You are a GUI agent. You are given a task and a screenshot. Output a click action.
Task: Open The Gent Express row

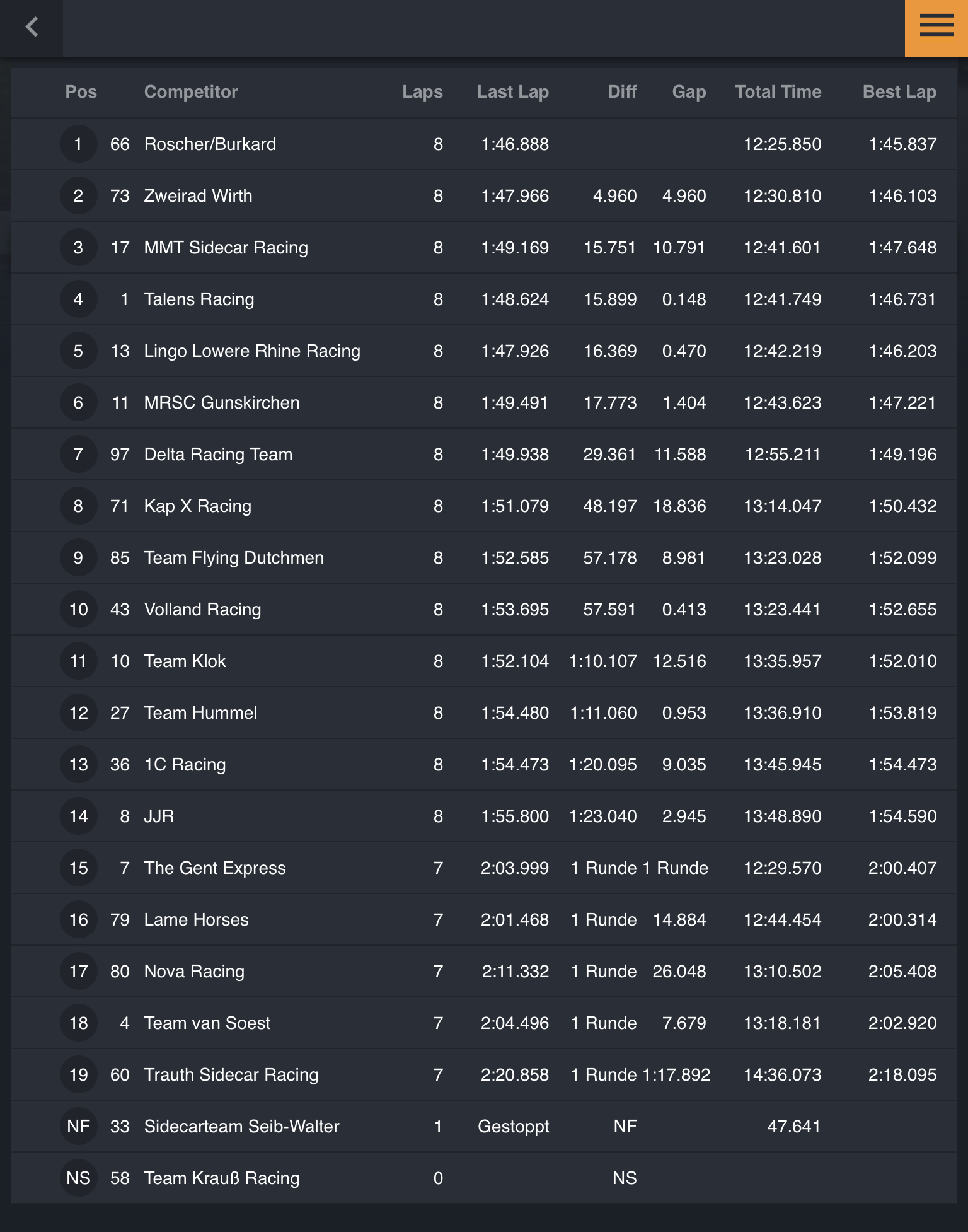tap(215, 868)
